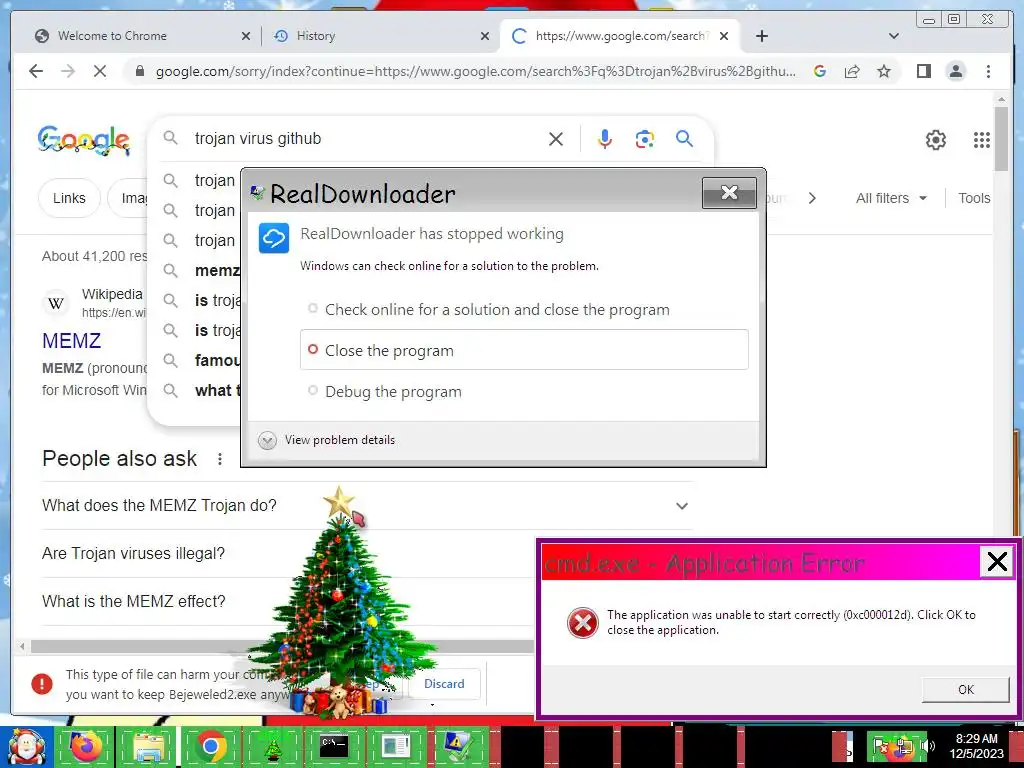The width and height of the screenshot is (1024, 768).
Task: Click the action center flag tray icon
Action: [881, 746]
